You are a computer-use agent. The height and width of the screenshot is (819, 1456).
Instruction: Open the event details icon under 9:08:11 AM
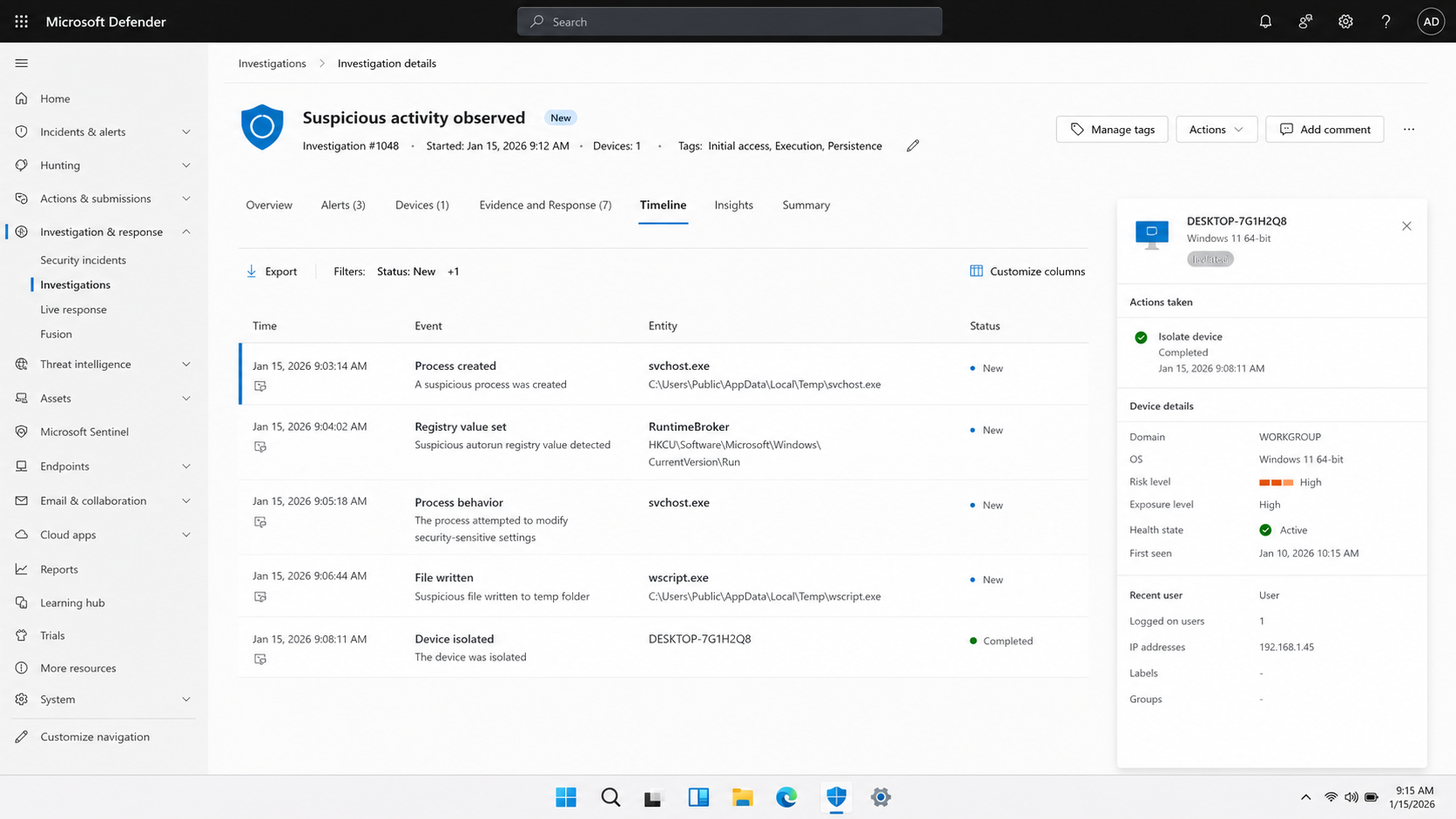point(260,659)
